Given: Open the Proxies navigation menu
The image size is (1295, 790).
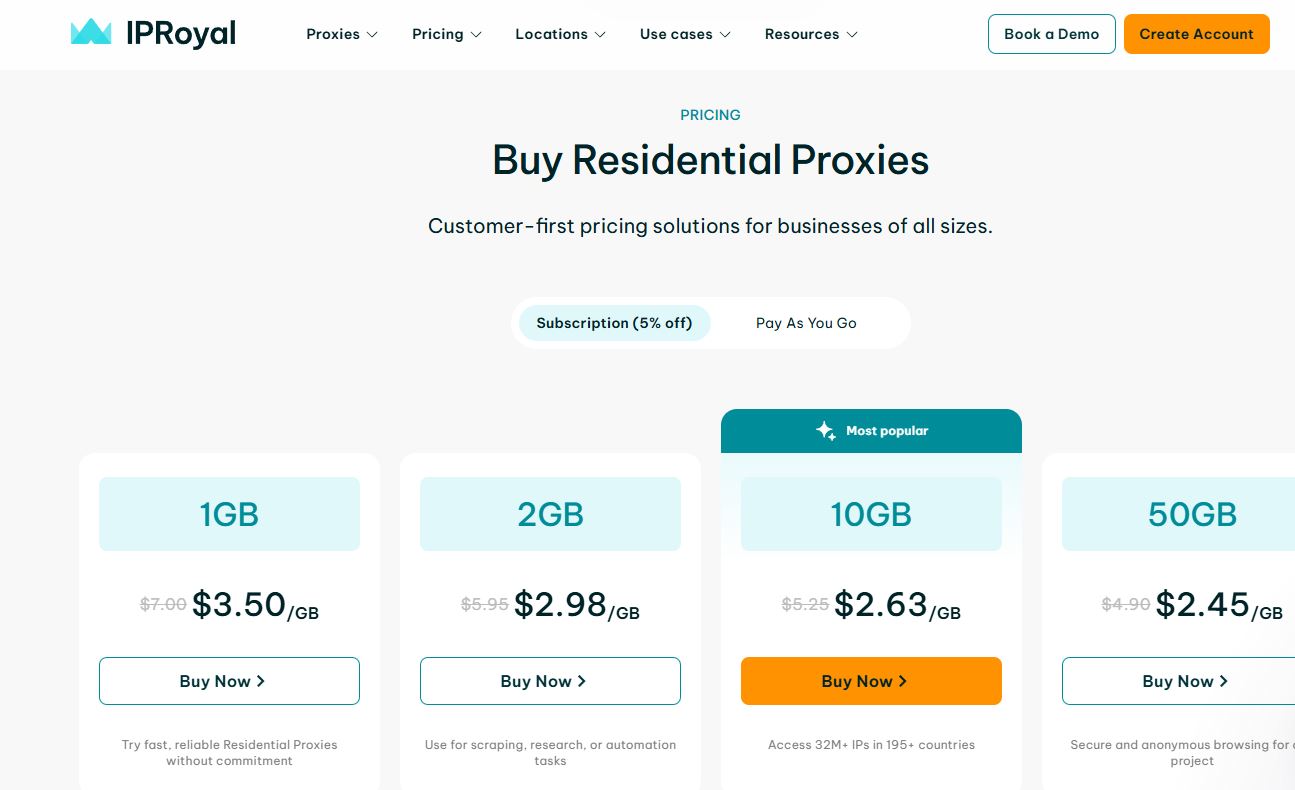Looking at the screenshot, I should pos(342,34).
